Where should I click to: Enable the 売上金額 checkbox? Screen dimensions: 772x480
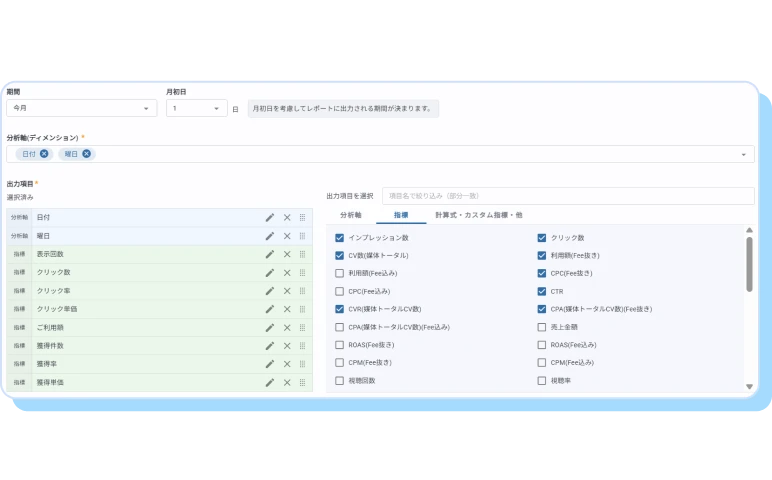click(542, 327)
